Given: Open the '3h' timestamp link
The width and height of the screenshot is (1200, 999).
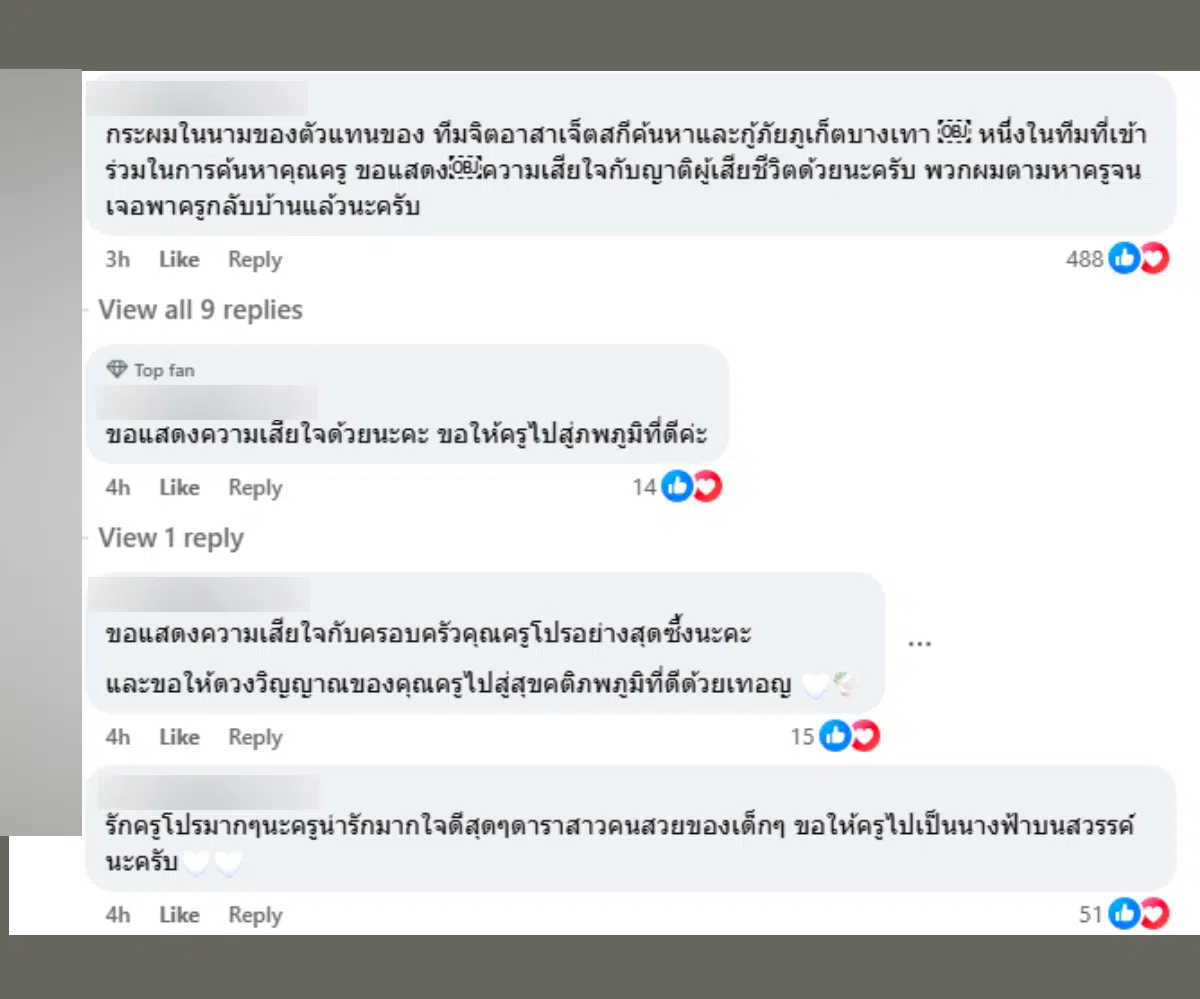Looking at the screenshot, I should (116, 258).
